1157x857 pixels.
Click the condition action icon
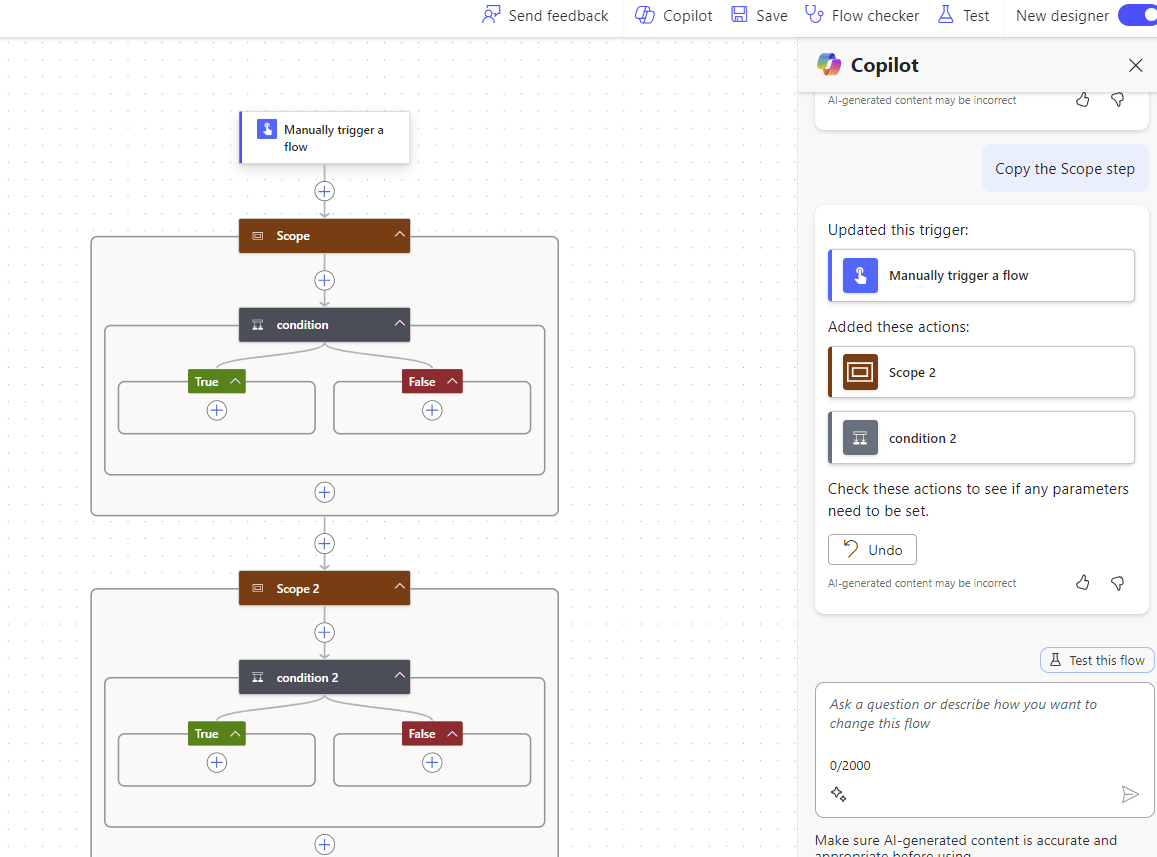[258, 325]
